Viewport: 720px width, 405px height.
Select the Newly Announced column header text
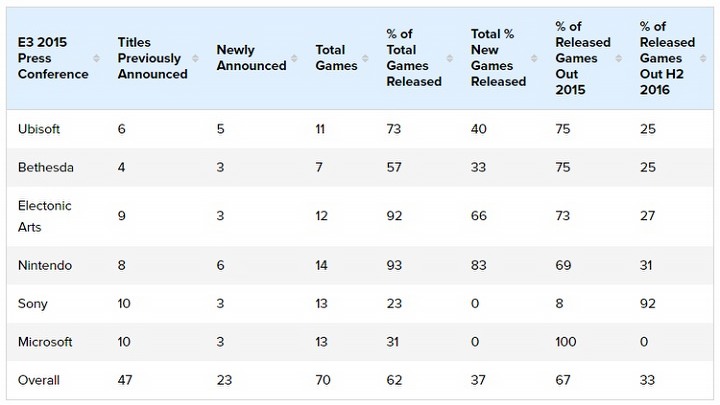click(251, 58)
